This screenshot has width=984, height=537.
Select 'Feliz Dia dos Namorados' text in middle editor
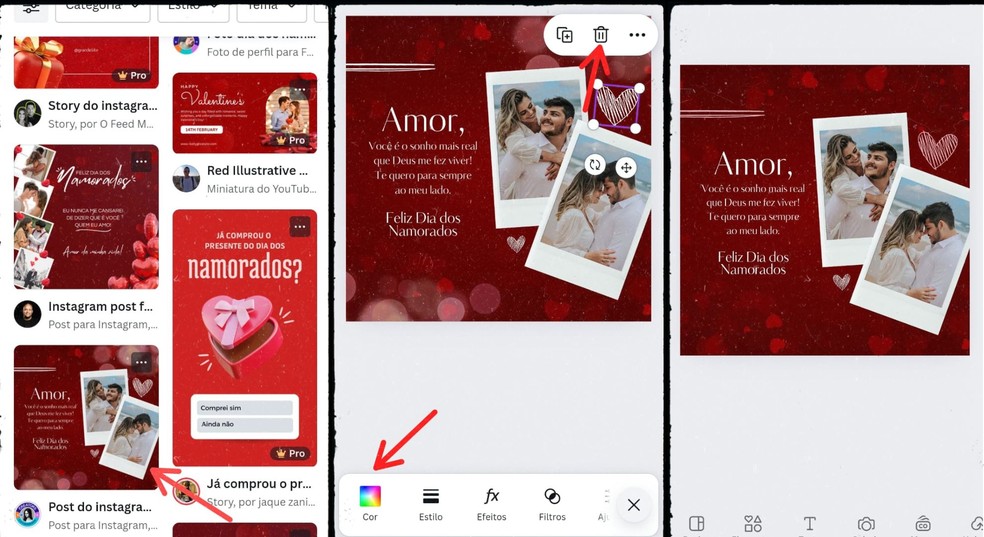coord(423,224)
